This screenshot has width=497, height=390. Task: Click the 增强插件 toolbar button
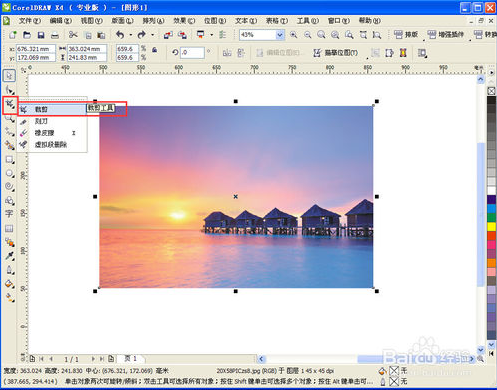[x=446, y=34]
